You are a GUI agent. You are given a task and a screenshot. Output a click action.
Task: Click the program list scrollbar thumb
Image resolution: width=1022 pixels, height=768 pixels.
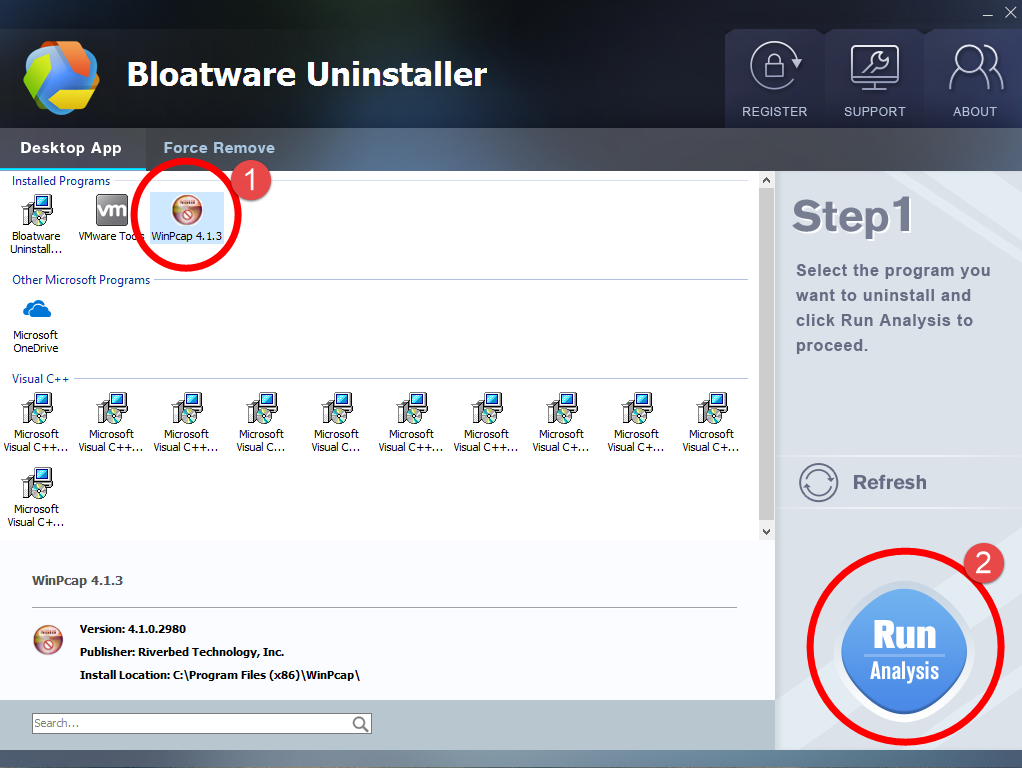click(x=766, y=355)
